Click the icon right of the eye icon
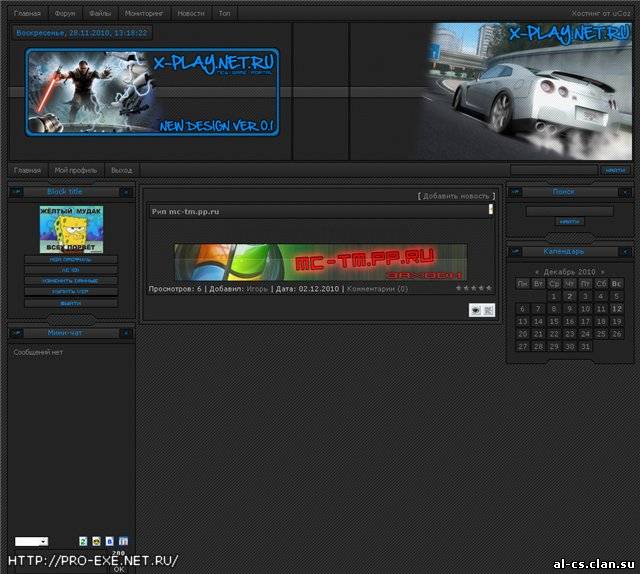640x574 pixels. pos(488,310)
